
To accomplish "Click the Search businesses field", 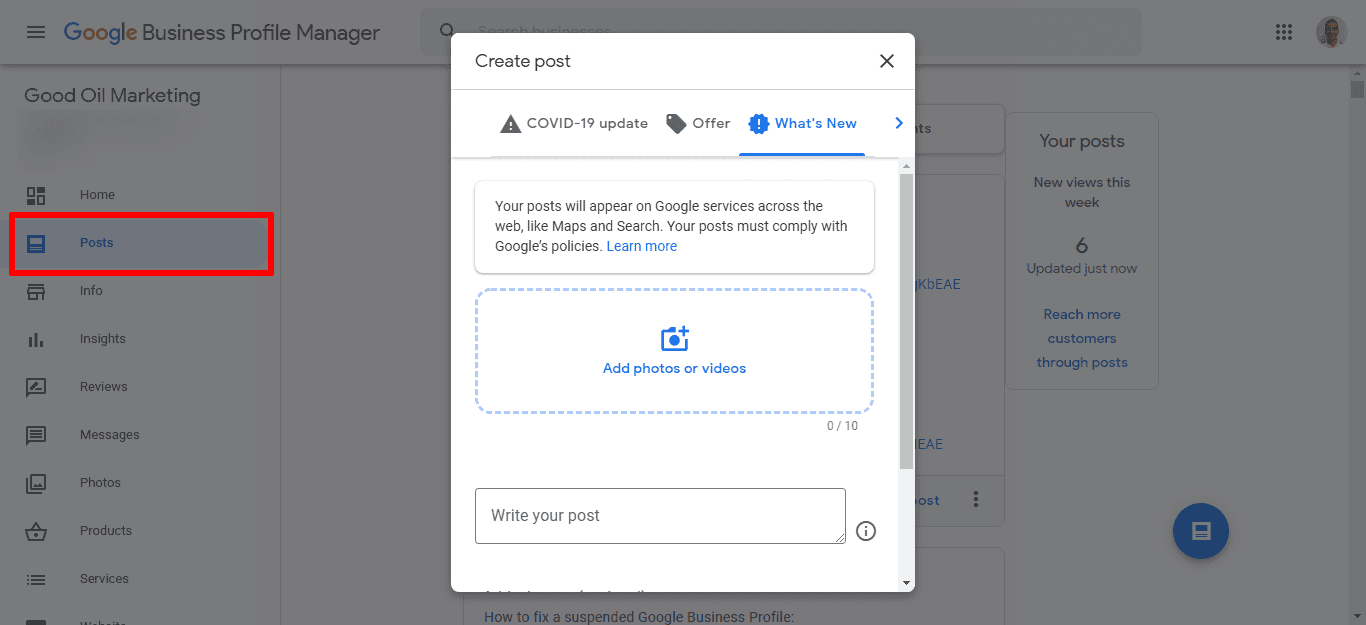I will click(x=780, y=32).
